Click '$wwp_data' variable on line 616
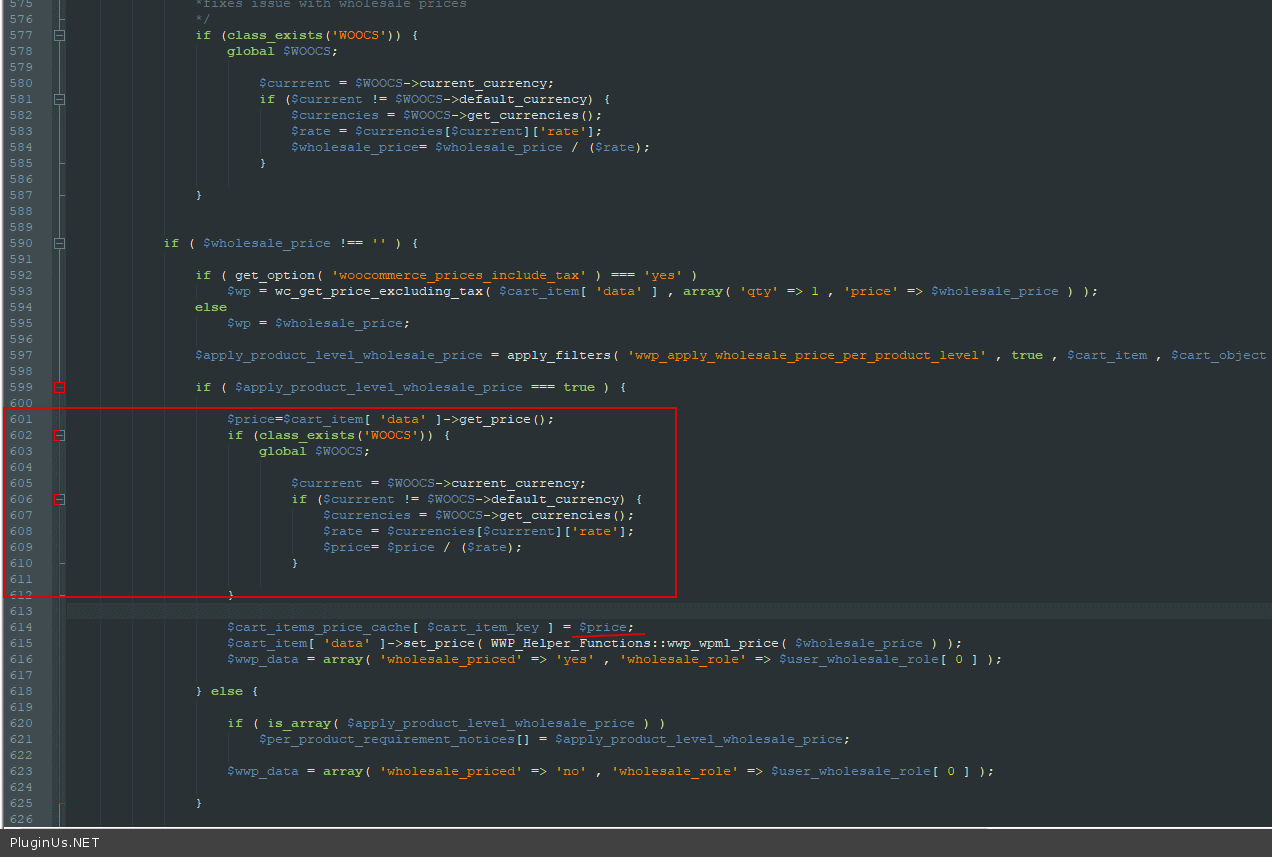The height and width of the screenshot is (857, 1272). point(263,659)
